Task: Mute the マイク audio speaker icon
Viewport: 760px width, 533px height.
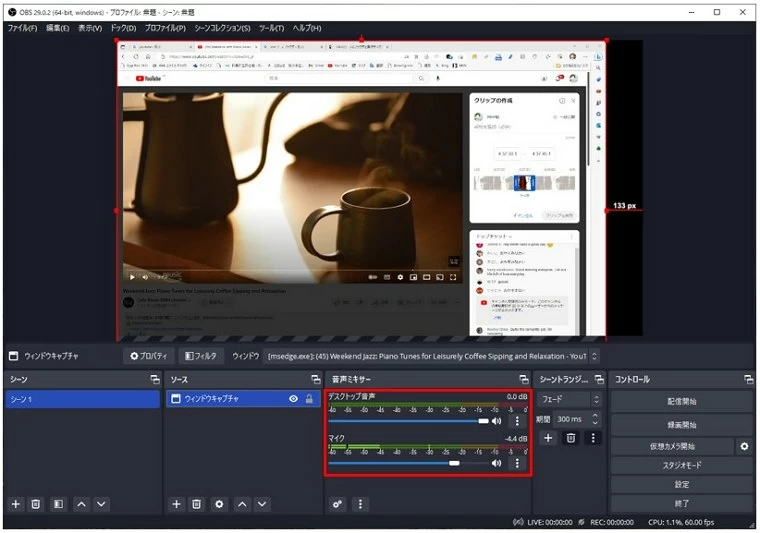Action: coord(497,463)
